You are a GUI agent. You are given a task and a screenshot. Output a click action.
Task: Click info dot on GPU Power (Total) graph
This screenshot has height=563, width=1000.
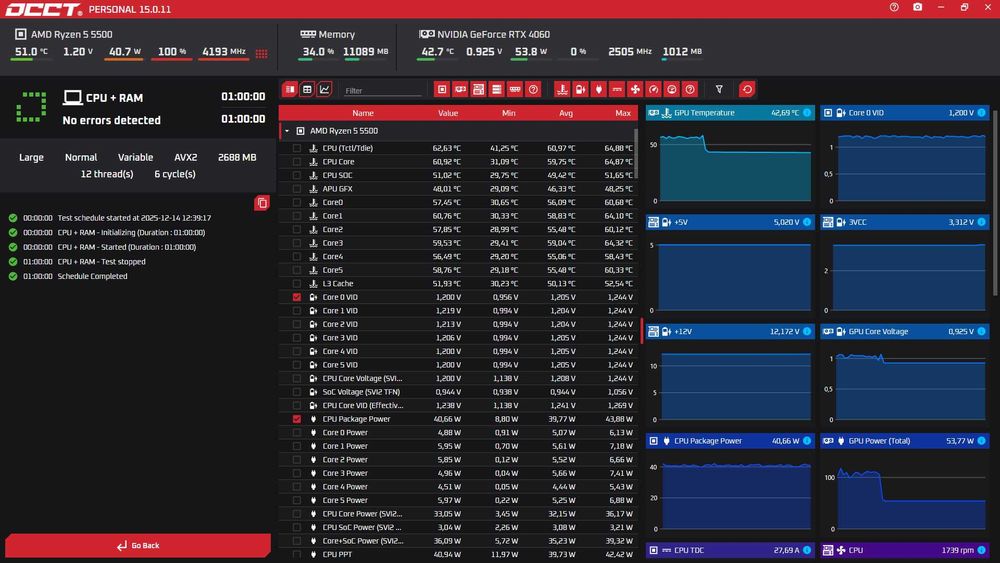click(982, 441)
